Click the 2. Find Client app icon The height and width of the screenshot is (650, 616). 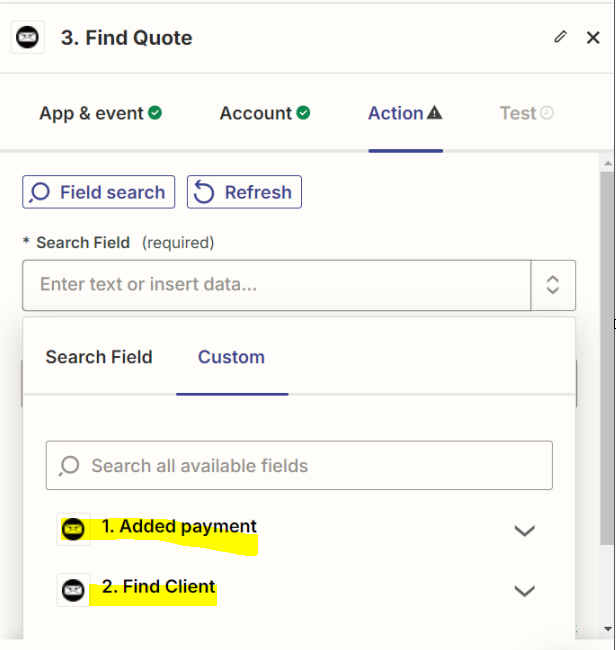click(x=73, y=590)
